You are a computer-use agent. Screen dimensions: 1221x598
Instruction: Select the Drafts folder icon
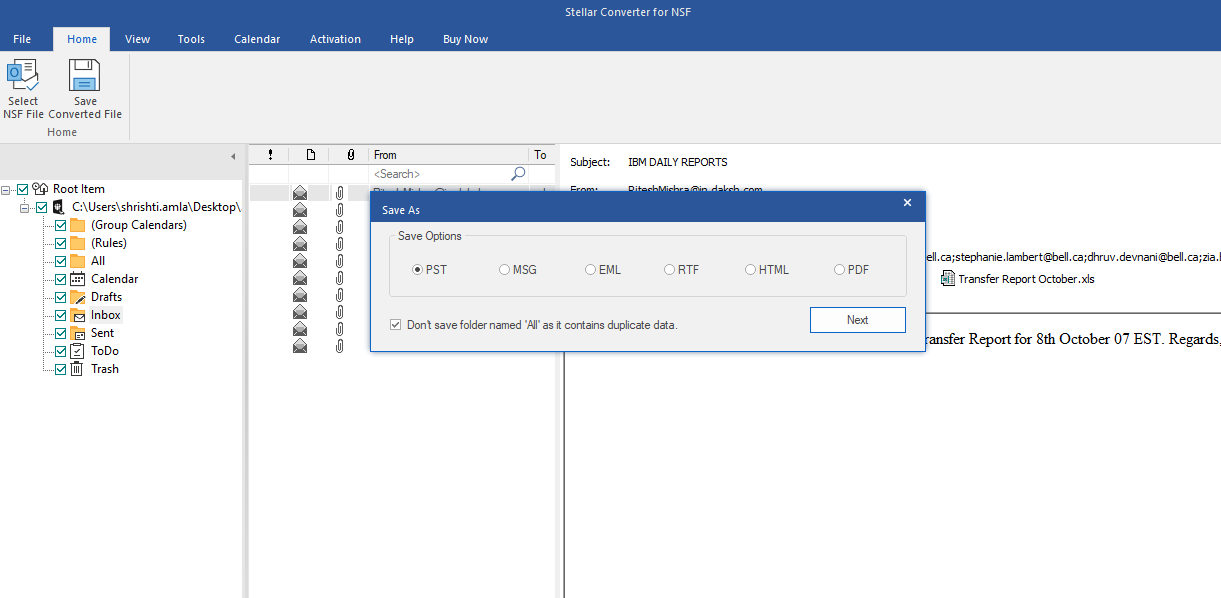point(77,297)
